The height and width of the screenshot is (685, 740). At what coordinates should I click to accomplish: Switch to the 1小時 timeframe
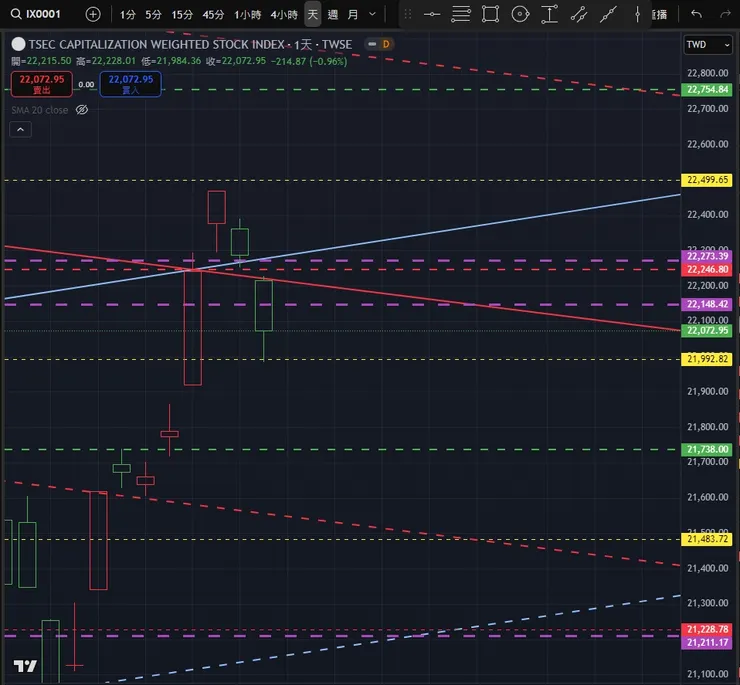point(247,15)
